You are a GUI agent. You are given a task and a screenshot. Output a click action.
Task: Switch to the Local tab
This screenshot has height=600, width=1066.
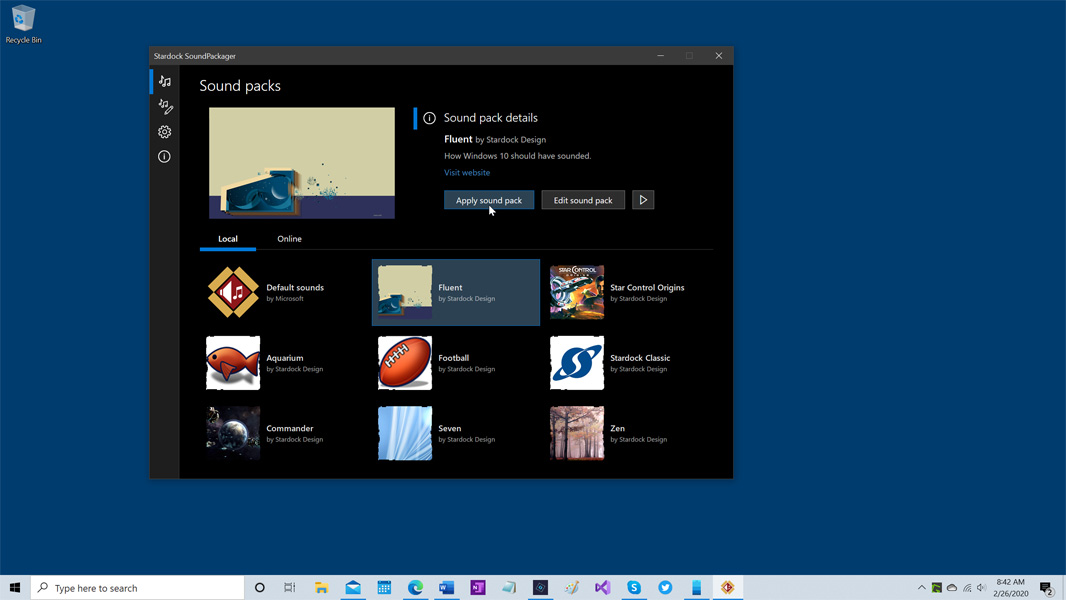point(228,239)
